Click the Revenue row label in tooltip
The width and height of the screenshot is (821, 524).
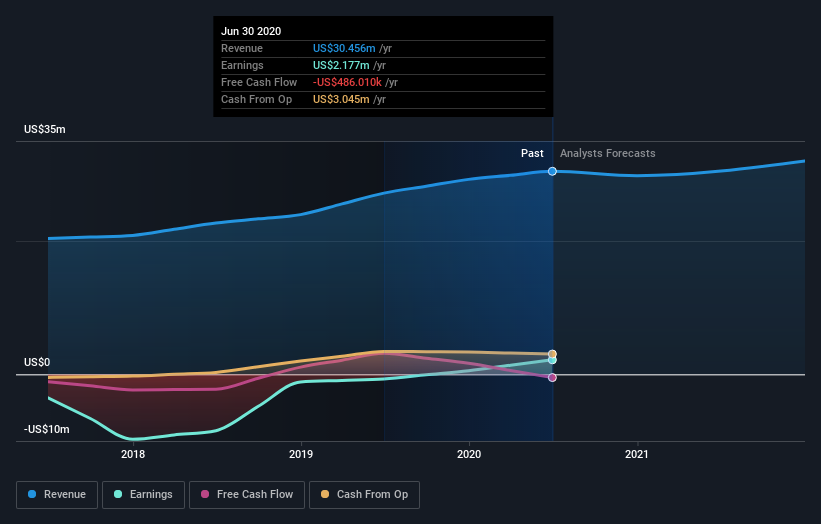click(x=242, y=48)
